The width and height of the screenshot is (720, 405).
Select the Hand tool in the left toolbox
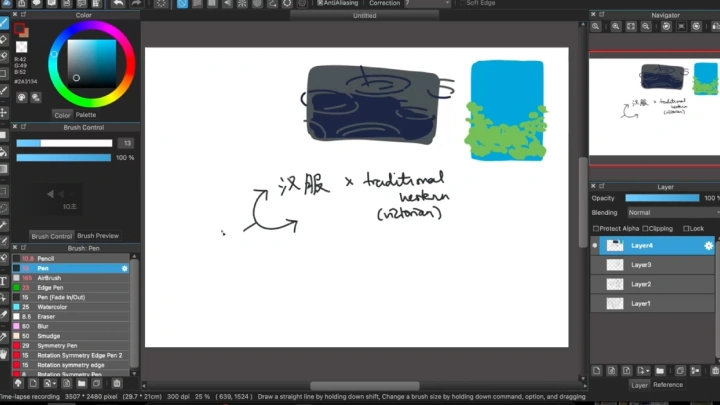4,354
